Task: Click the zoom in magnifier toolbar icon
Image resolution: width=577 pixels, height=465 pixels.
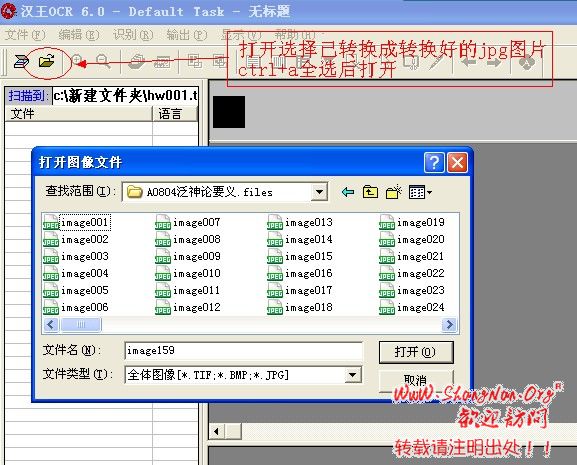Action: pos(77,60)
